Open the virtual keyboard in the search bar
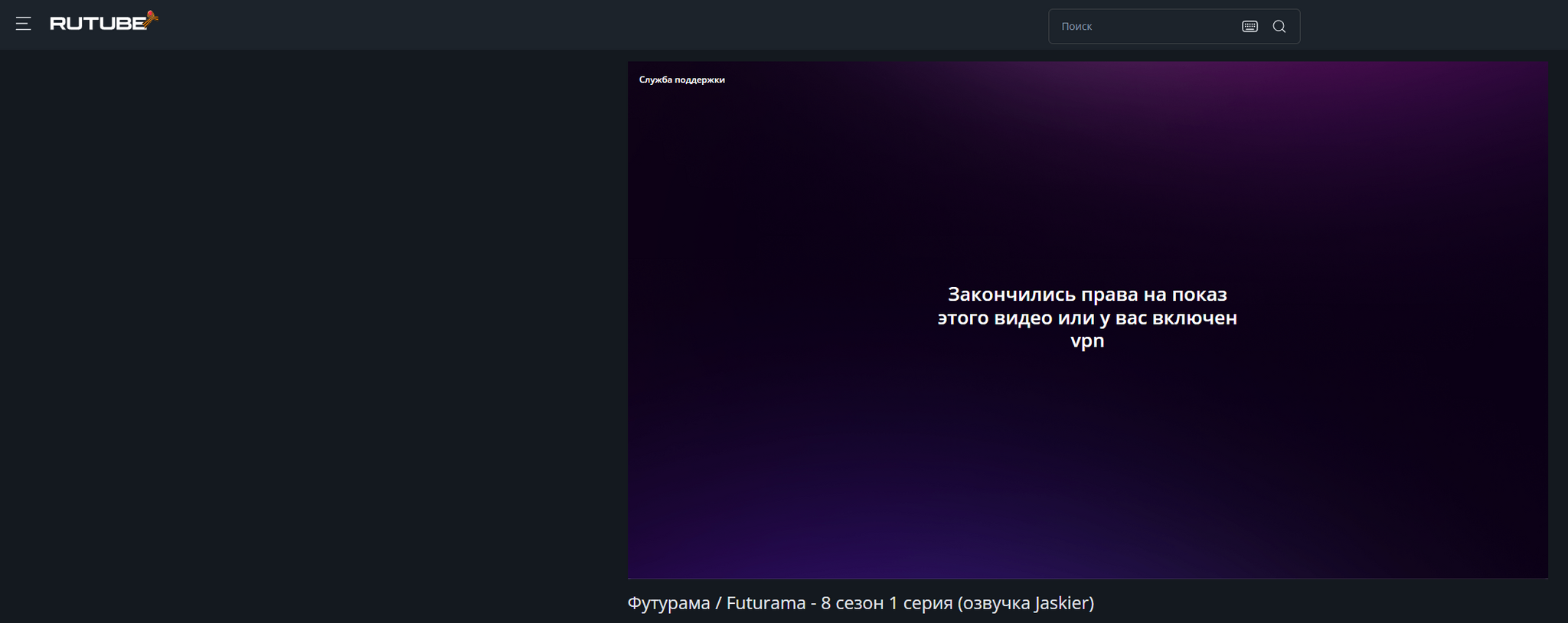 point(1249,26)
